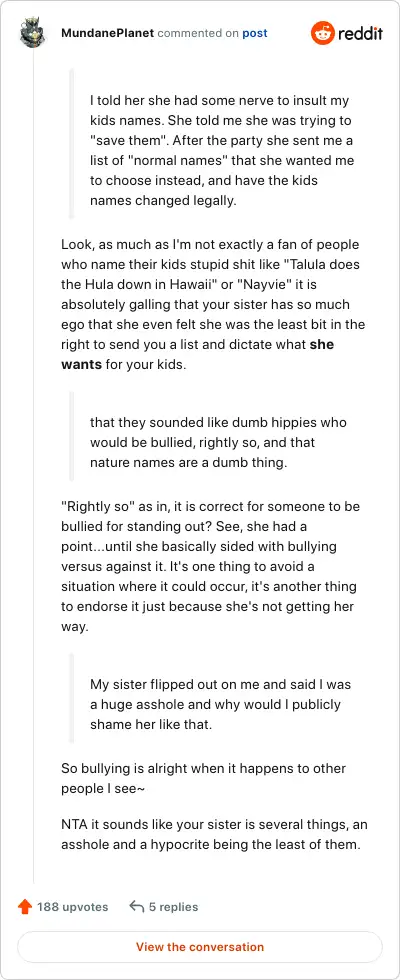Click the MundanePlanet user avatar
Screen dimensions: 400x980
(32, 33)
